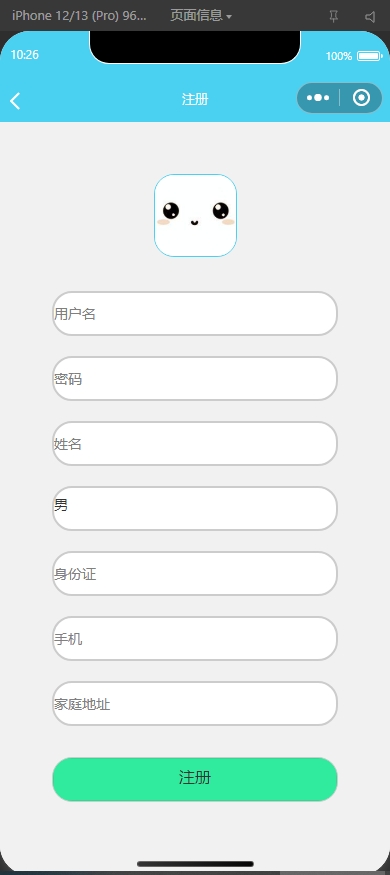Click the 注册 page title in navigation bar
This screenshot has width=390, height=875.
click(x=195, y=99)
